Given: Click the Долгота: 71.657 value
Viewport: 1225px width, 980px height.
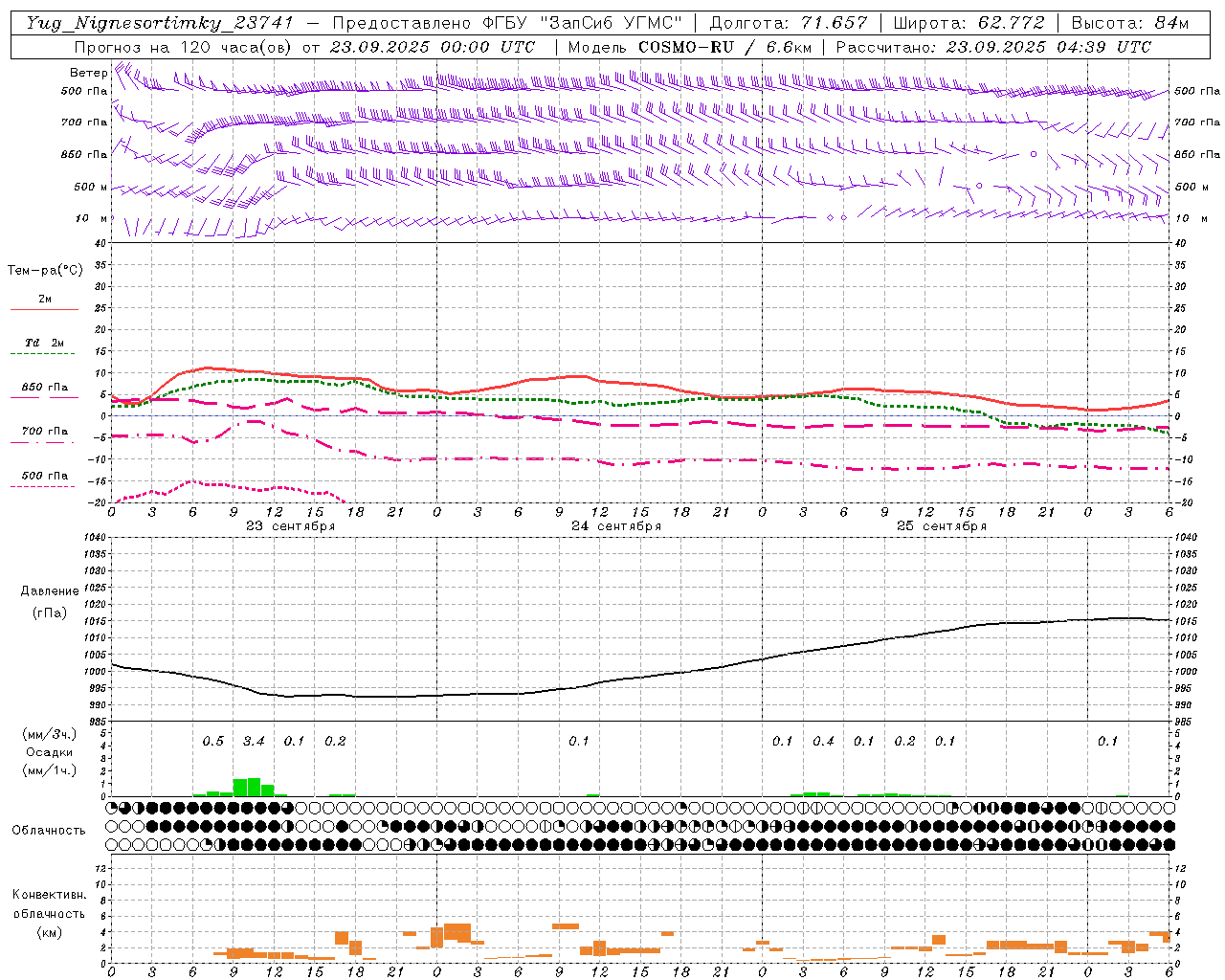Looking at the screenshot, I should [789, 23].
